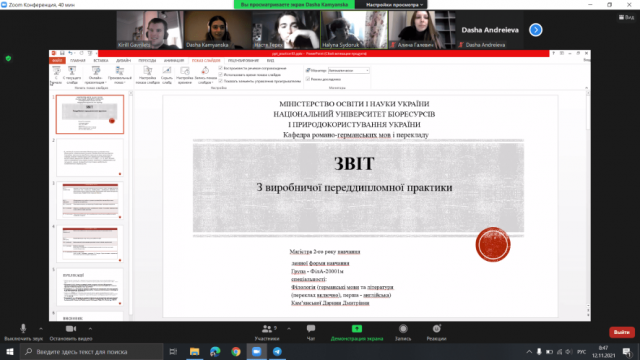The image size is (640, 360).
Task: Select slide 3 thumbnail in slide panel
Action: pyautogui.click(x=90, y=200)
